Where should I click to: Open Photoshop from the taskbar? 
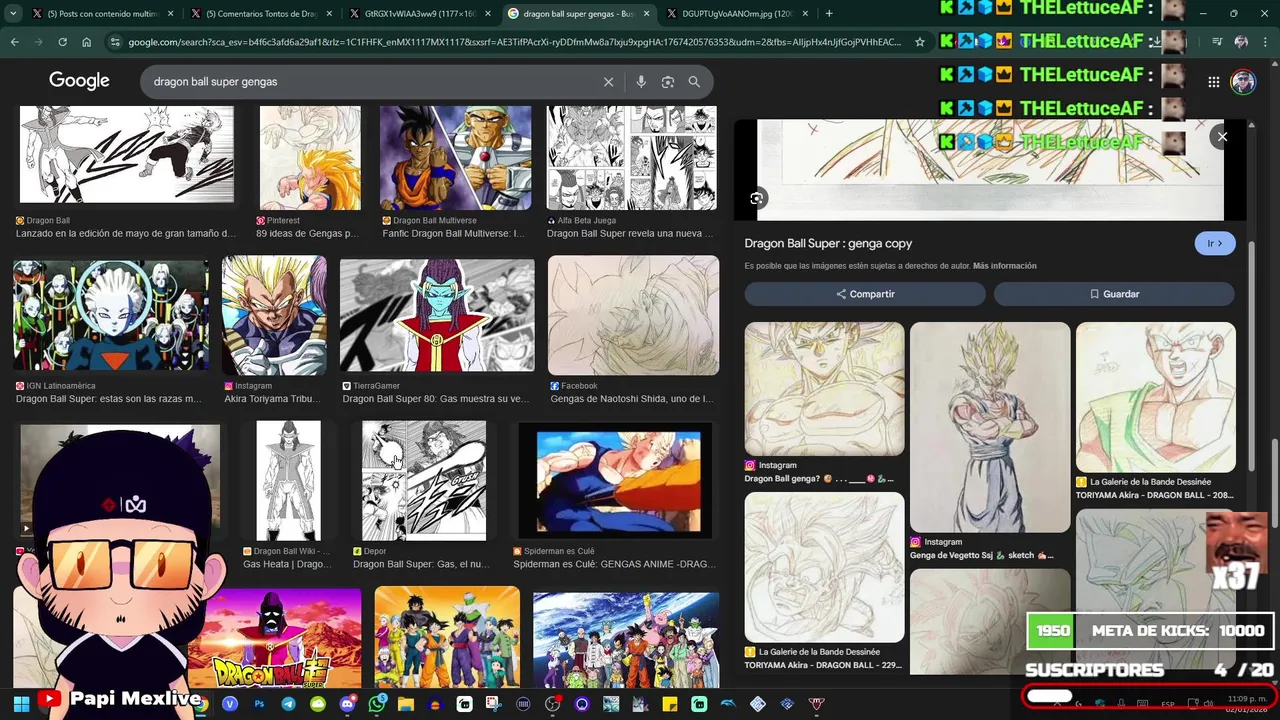click(259, 704)
